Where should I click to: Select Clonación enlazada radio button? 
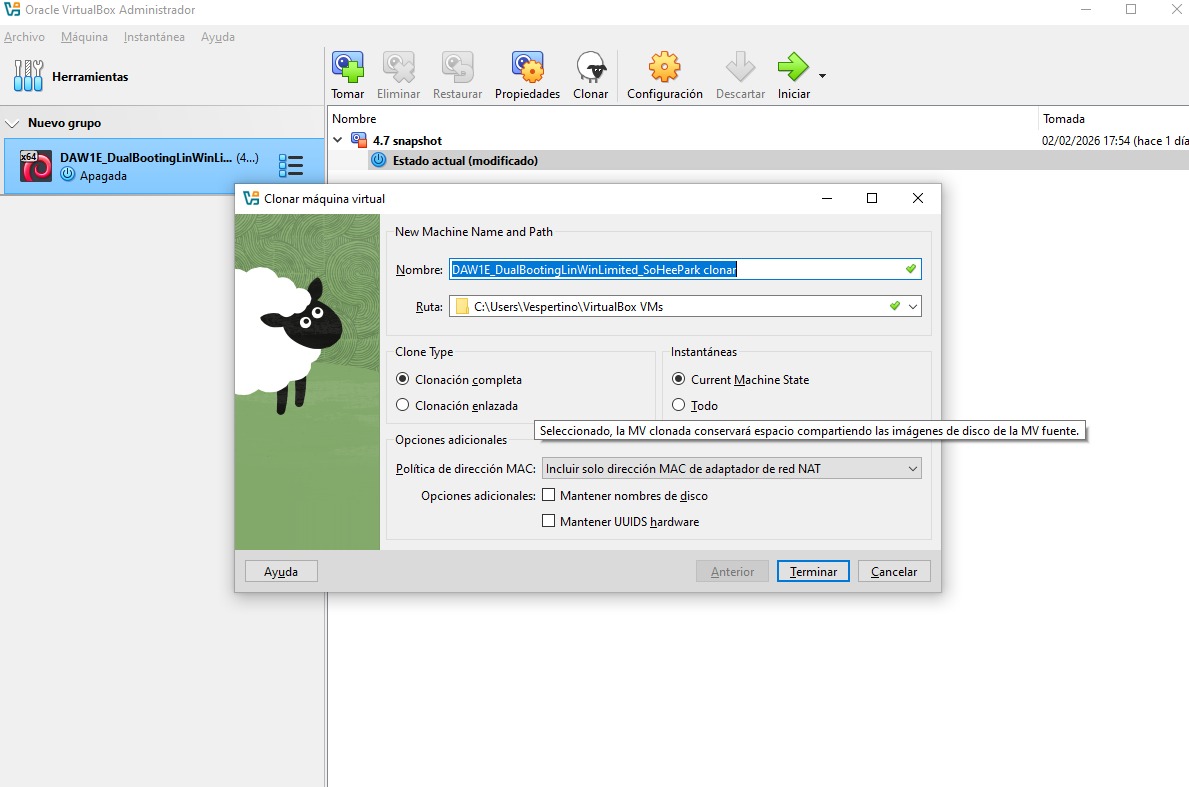[x=403, y=405]
